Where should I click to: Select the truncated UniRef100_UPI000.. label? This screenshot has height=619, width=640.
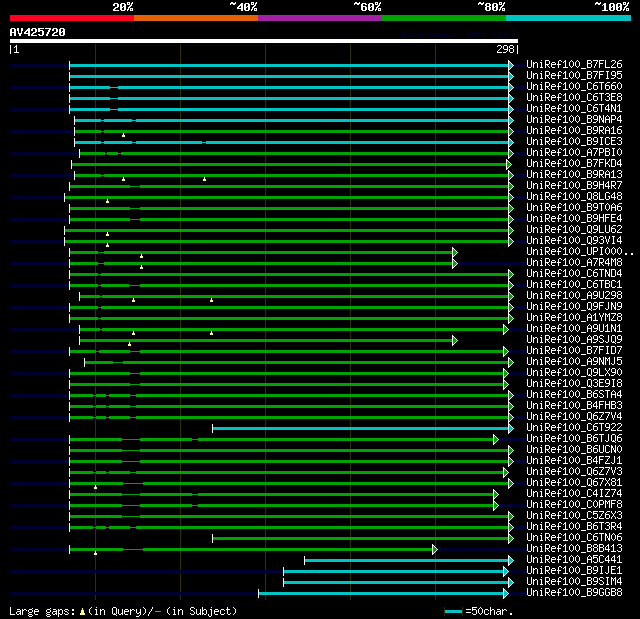580,252
